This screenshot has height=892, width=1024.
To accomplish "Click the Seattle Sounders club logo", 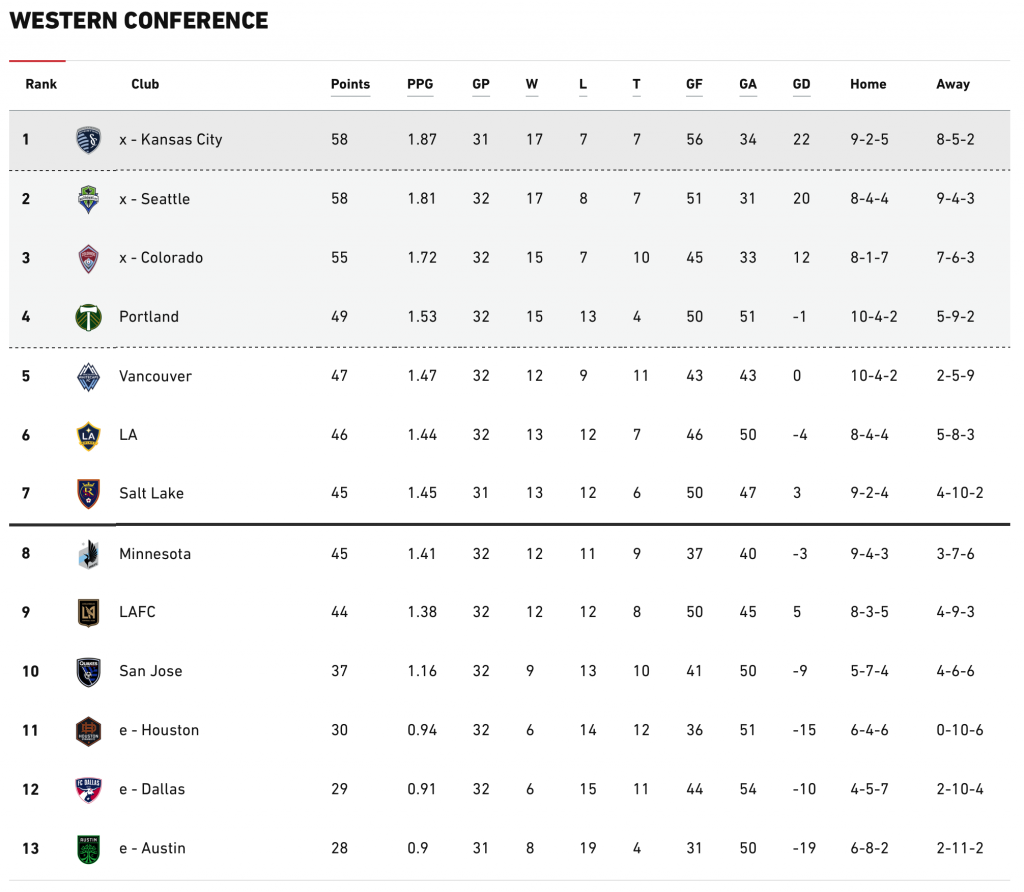I will click(x=89, y=199).
